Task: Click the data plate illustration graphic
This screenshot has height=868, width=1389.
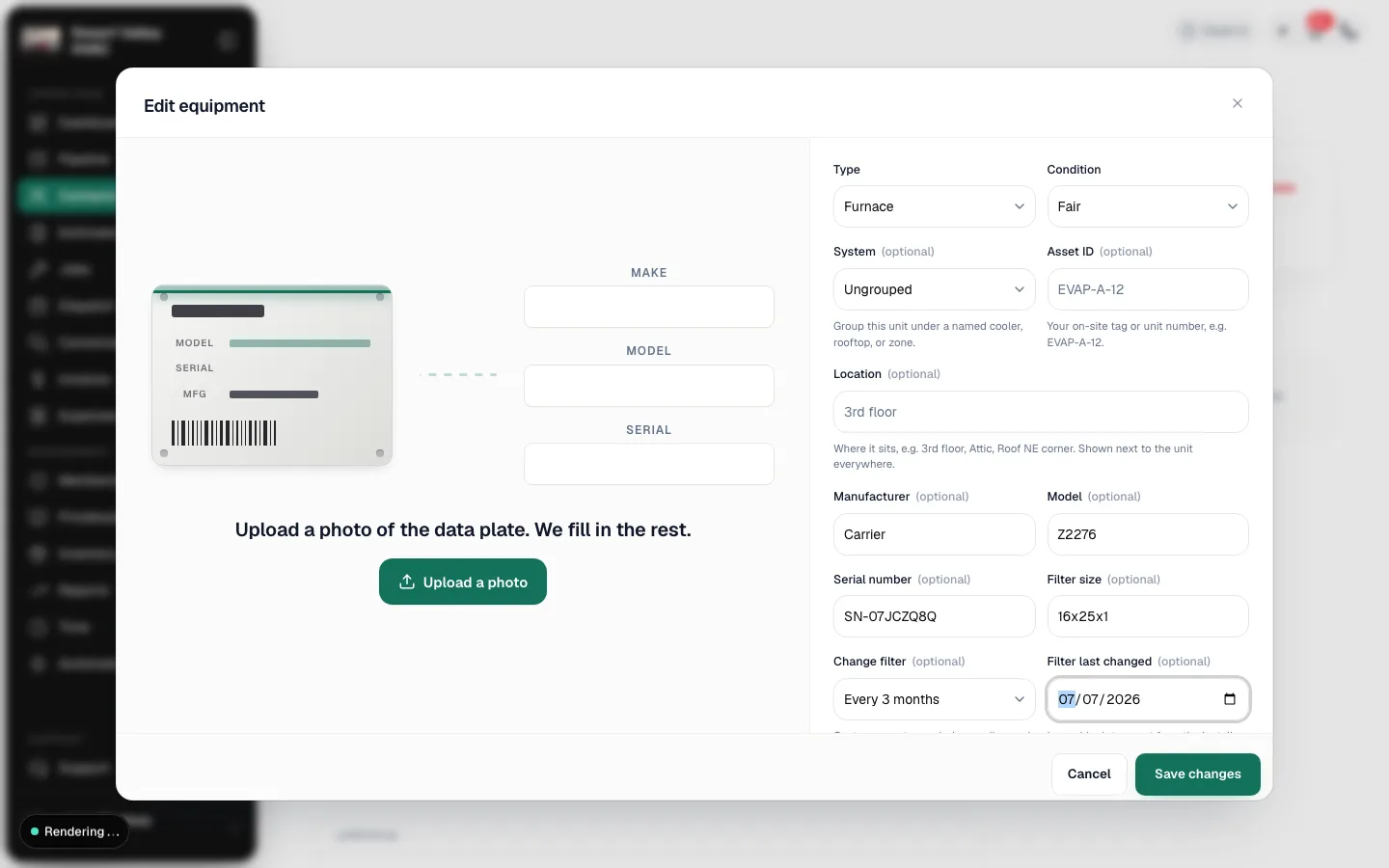Action: click(272, 375)
